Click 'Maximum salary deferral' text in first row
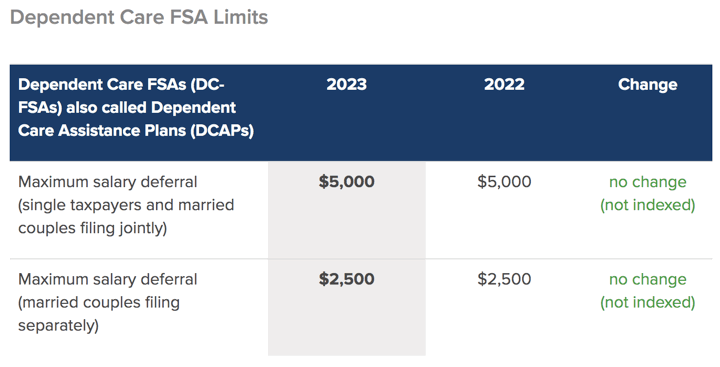This screenshot has height=367, width=720. pos(107,182)
